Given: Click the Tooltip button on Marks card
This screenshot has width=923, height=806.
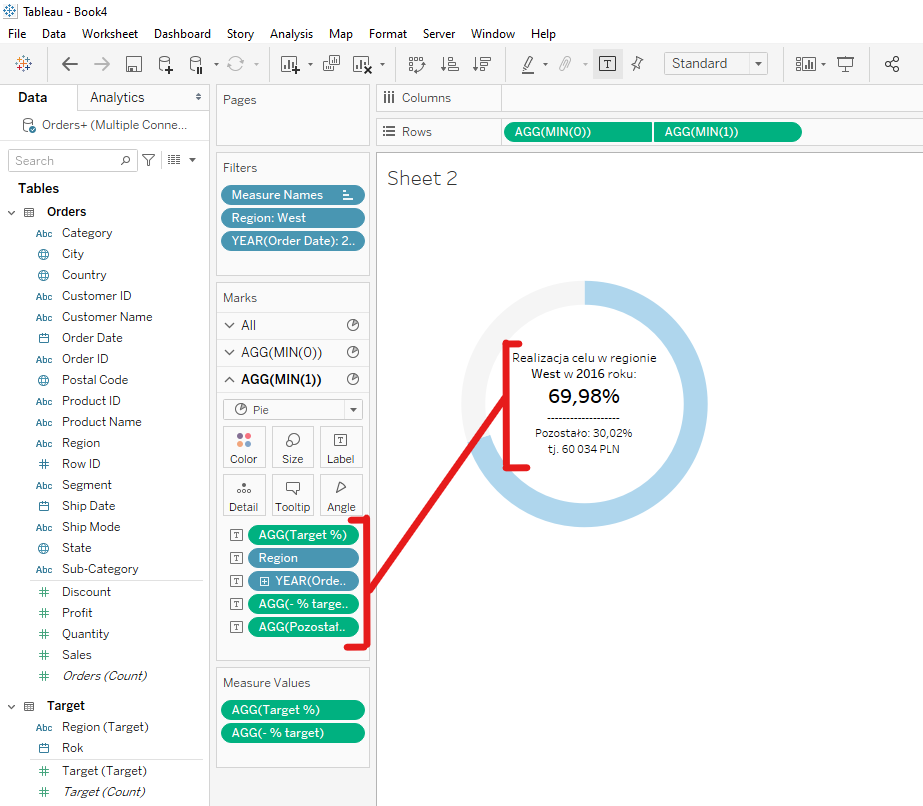Looking at the screenshot, I should [292, 495].
